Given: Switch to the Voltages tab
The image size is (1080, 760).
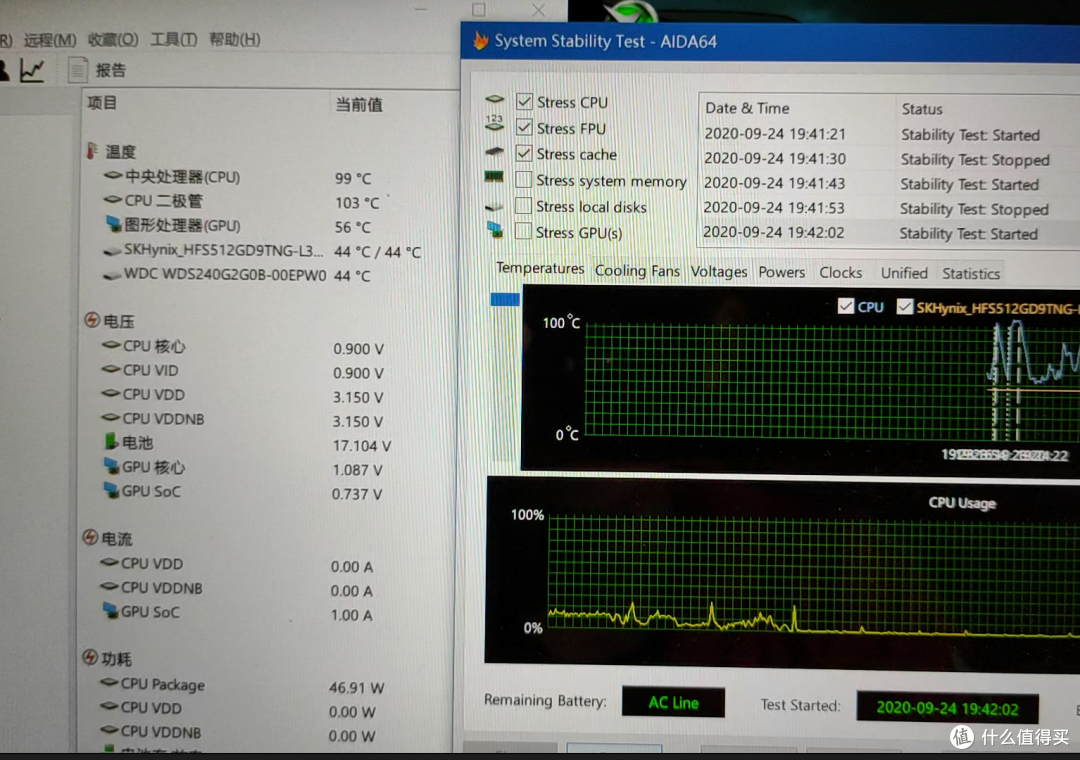Looking at the screenshot, I should pyautogui.click(x=718, y=271).
